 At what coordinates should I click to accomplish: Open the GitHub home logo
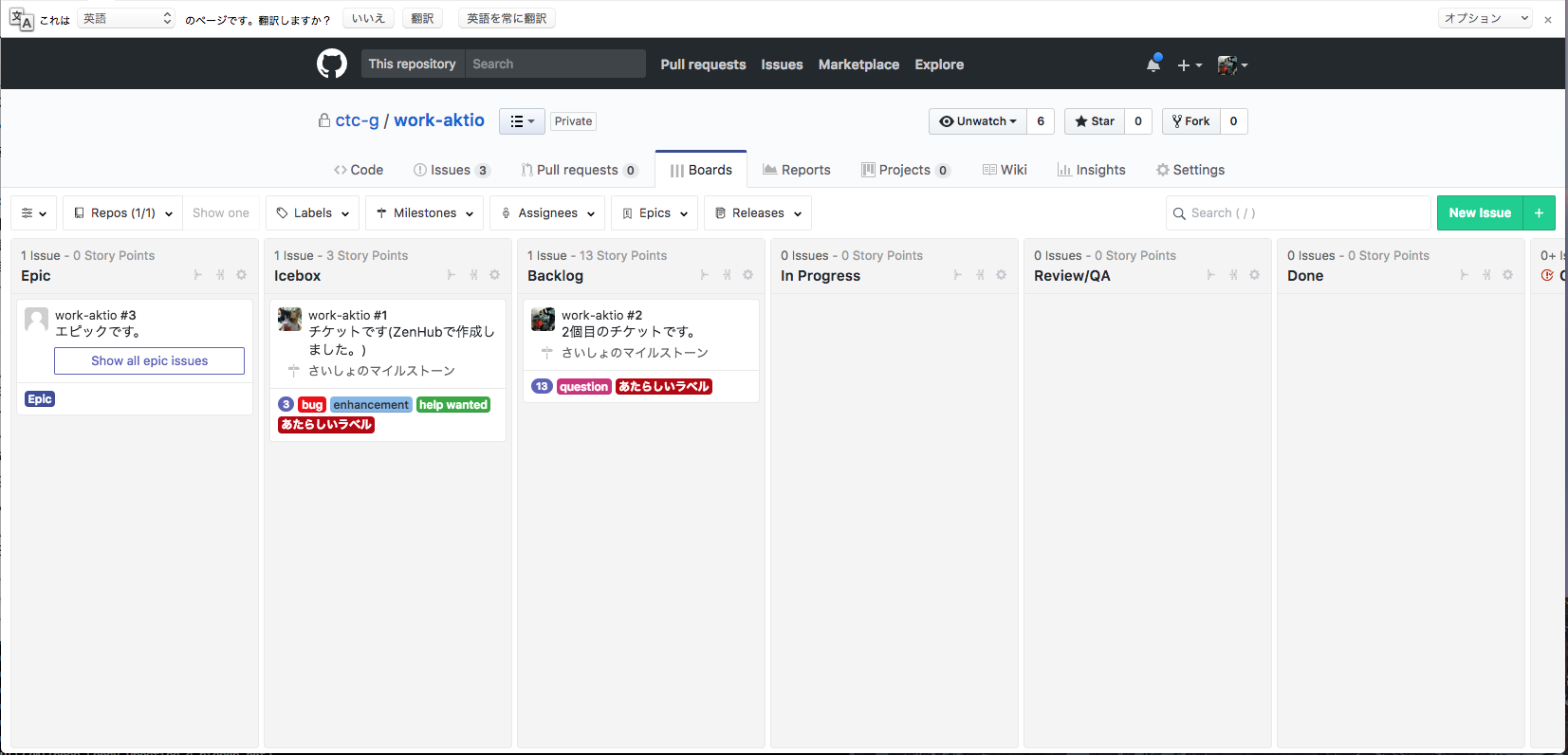(x=332, y=64)
